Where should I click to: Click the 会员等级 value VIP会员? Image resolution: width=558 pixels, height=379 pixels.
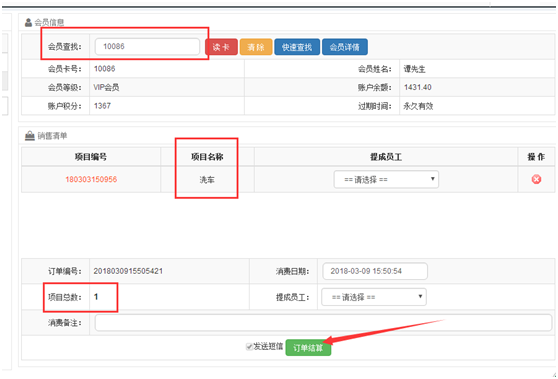coord(106,87)
